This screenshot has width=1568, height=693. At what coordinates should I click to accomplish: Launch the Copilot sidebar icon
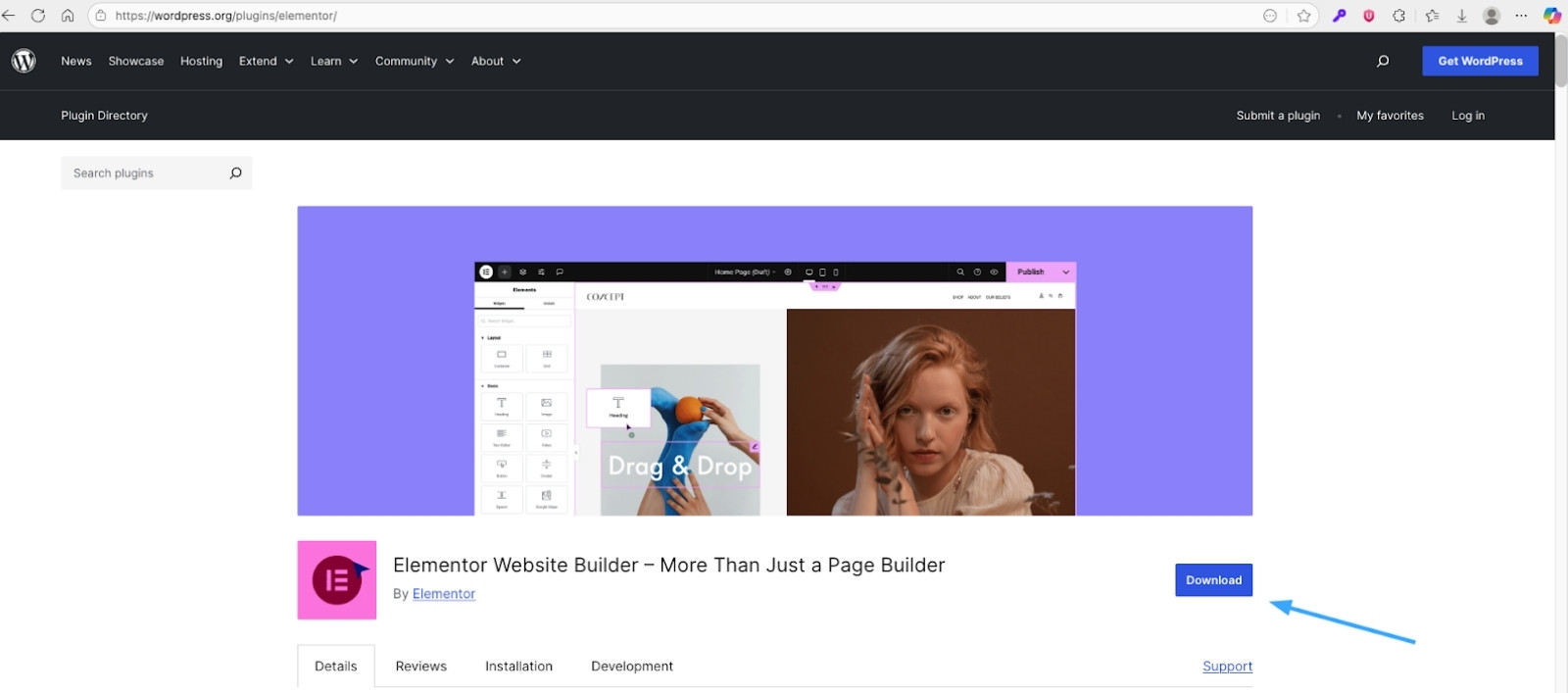pos(1552,16)
